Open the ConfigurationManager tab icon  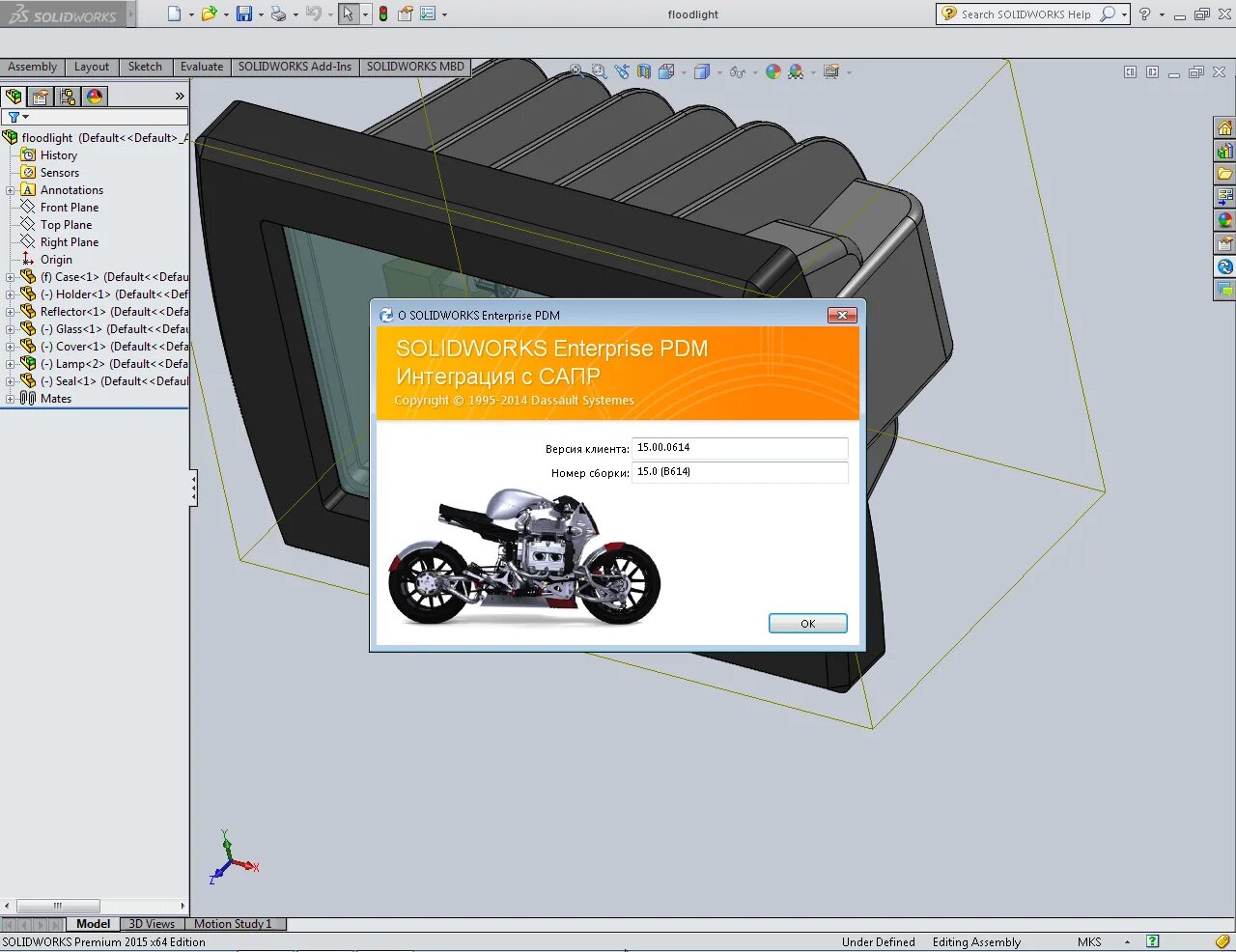click(x=68, y=97)
